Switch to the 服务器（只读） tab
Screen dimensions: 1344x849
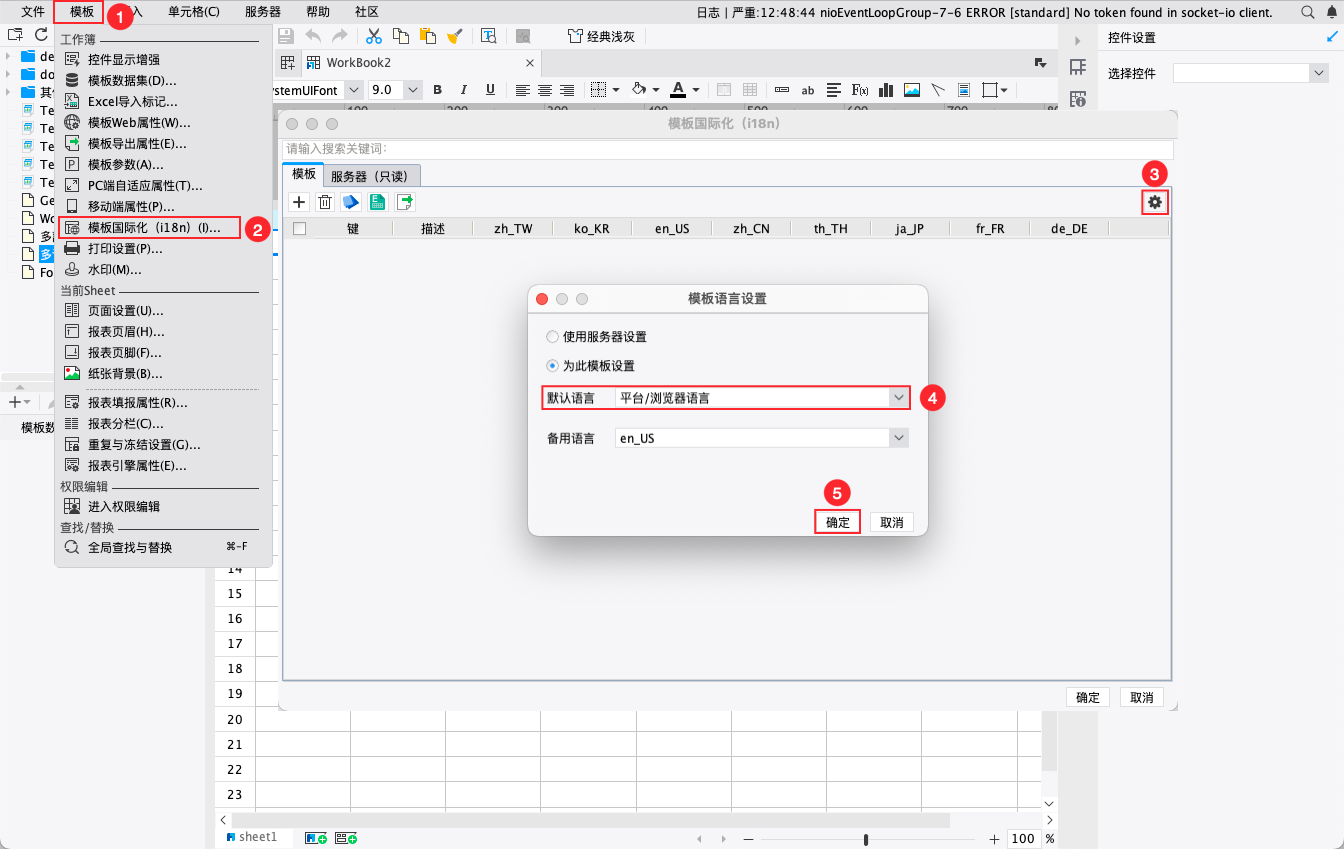coord(372,175)
